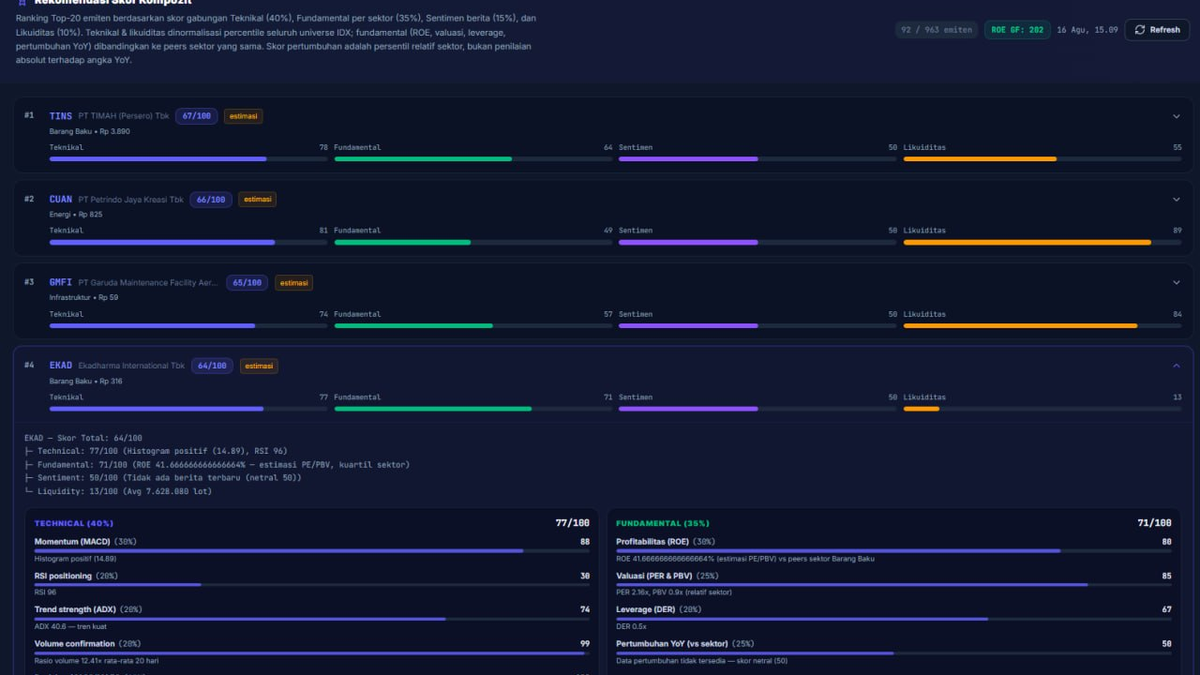This screenshot has height=675, width=1200.
Task: Click the '71/100' fundamental panel score
Action: tap(1154, 523)
